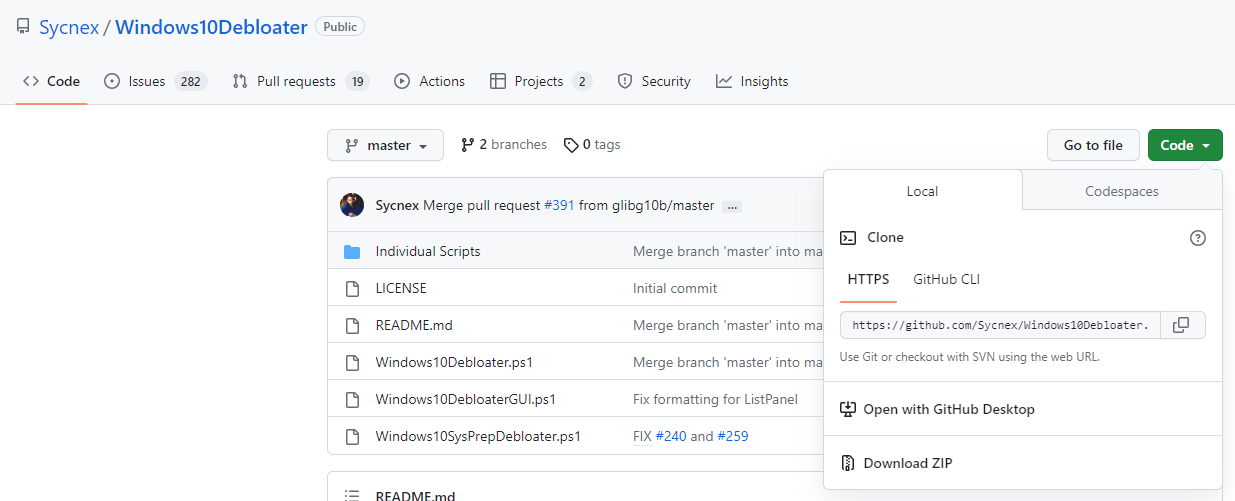The width and height of the screenshot is (1235, 501).
Task: Open pull request #391 link
Action: [x=559, y=205]
